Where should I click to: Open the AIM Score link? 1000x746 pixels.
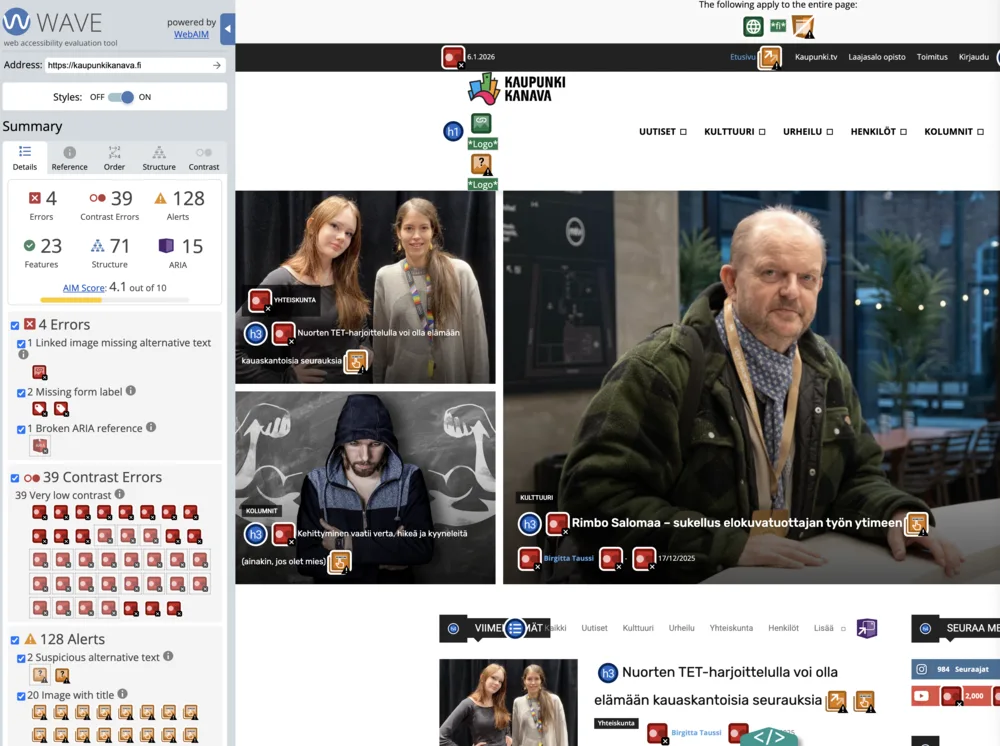click(84, 288)
